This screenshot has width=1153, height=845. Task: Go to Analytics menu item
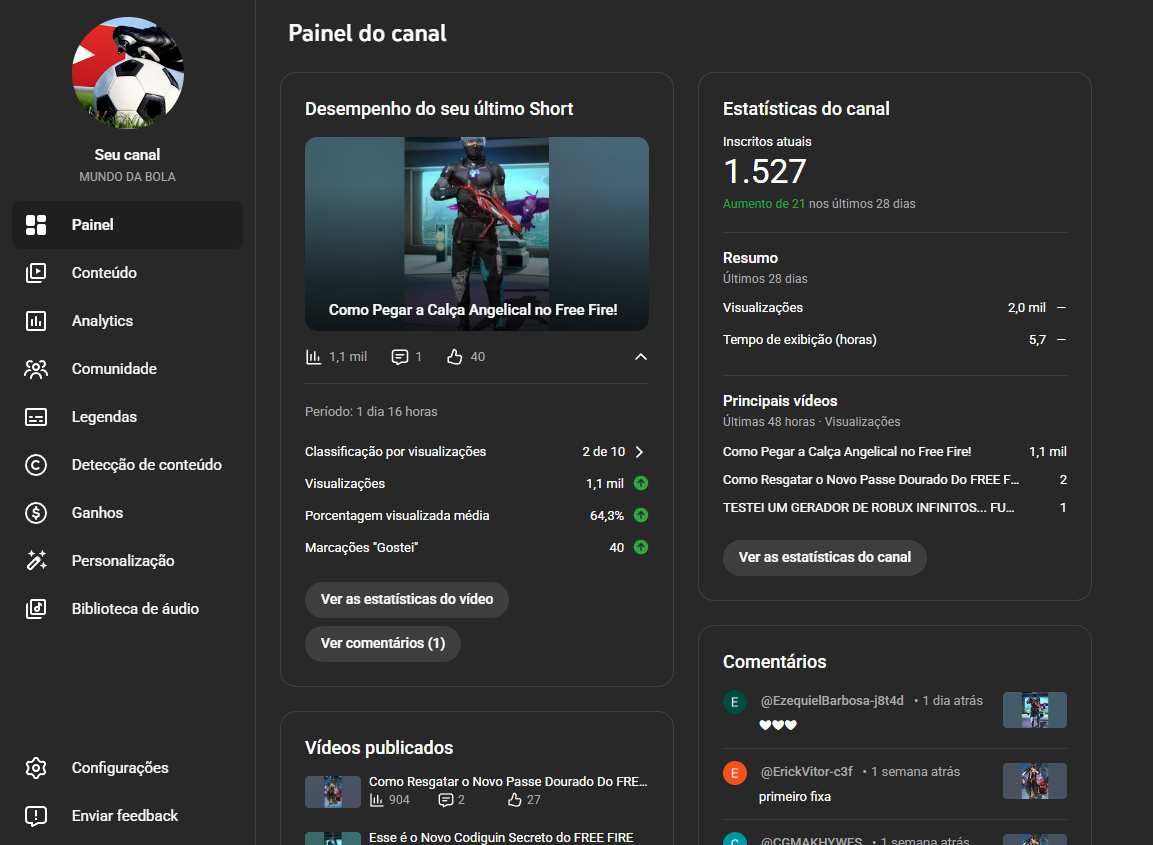[127, 321]
